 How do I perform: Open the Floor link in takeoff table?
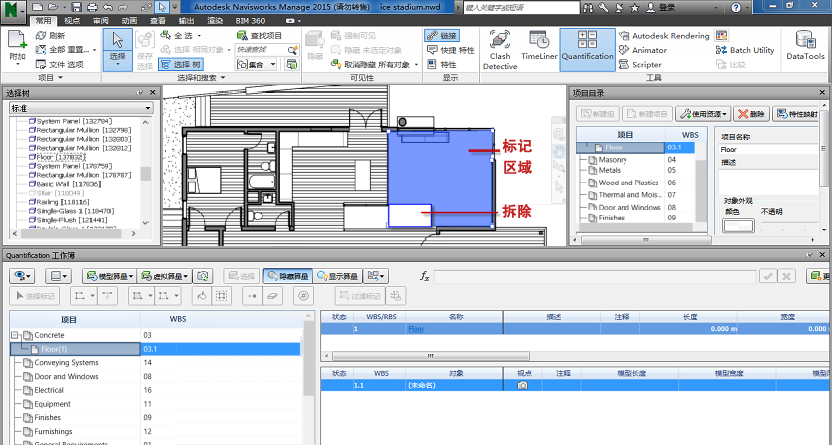pyautogui.click(x=416, y=329)
